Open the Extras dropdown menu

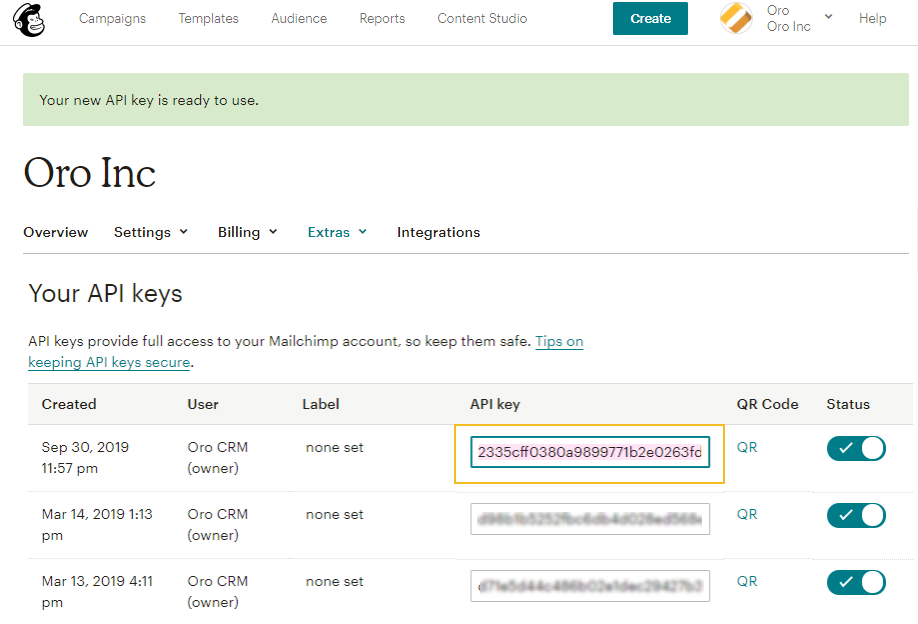pyautogui.click(x=337, y=232)
